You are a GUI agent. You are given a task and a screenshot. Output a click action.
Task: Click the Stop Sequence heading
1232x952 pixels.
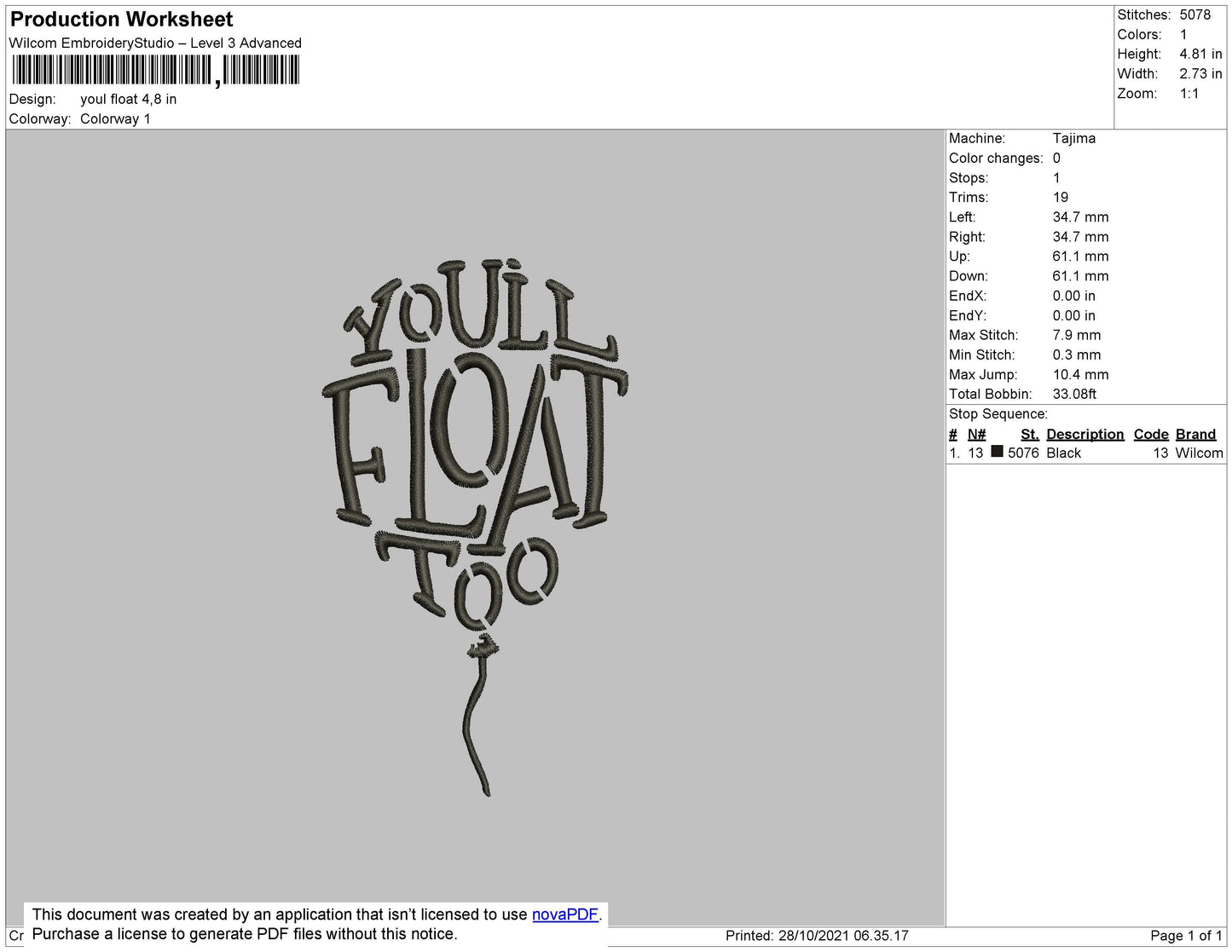click(998, 413)
